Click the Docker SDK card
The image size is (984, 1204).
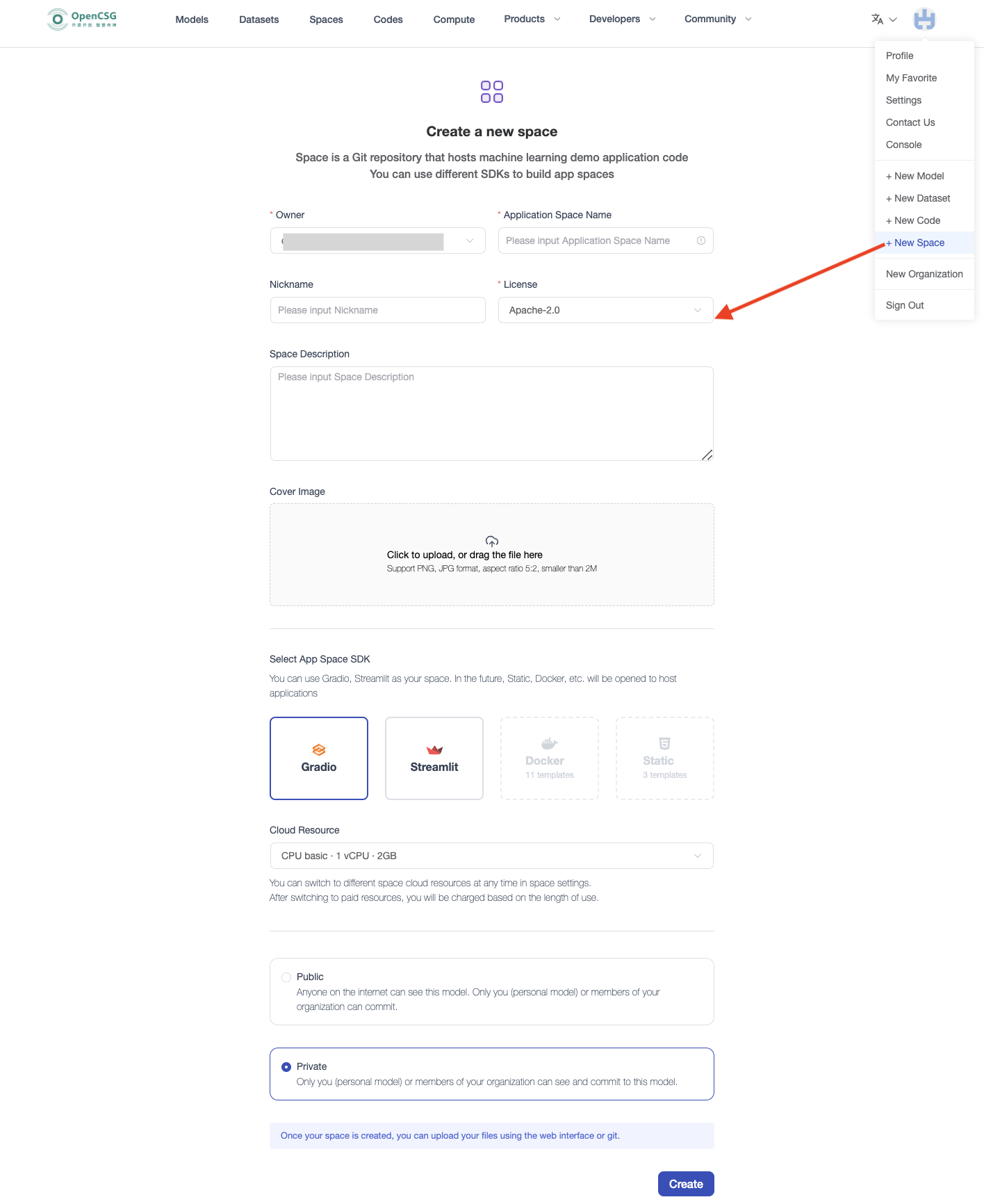549,758
